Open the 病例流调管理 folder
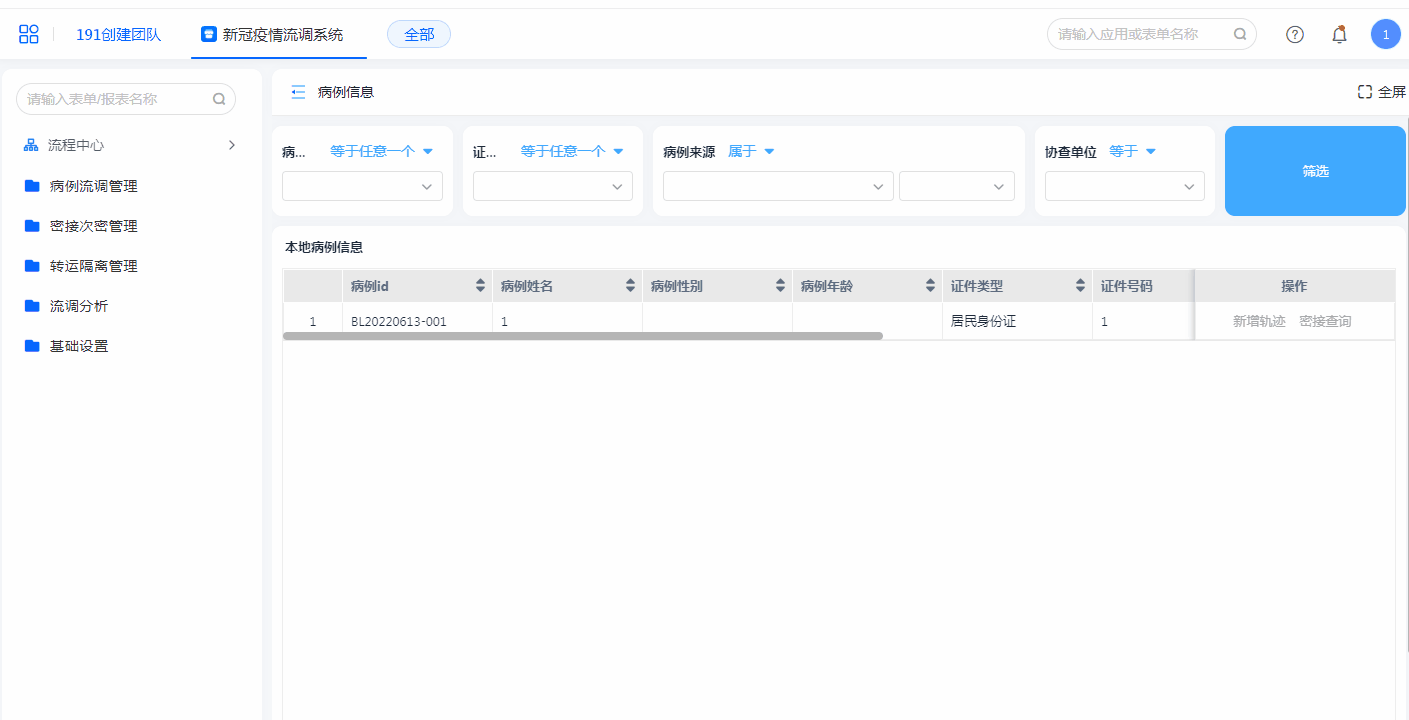The height and width of the screenshot is (720, 1409). 93,186
